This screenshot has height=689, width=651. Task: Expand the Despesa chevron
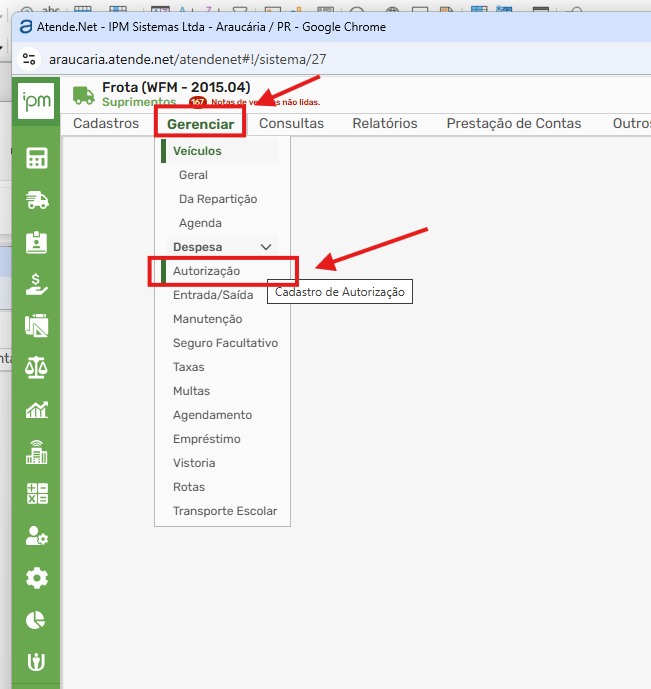click(x=266, y=247)
